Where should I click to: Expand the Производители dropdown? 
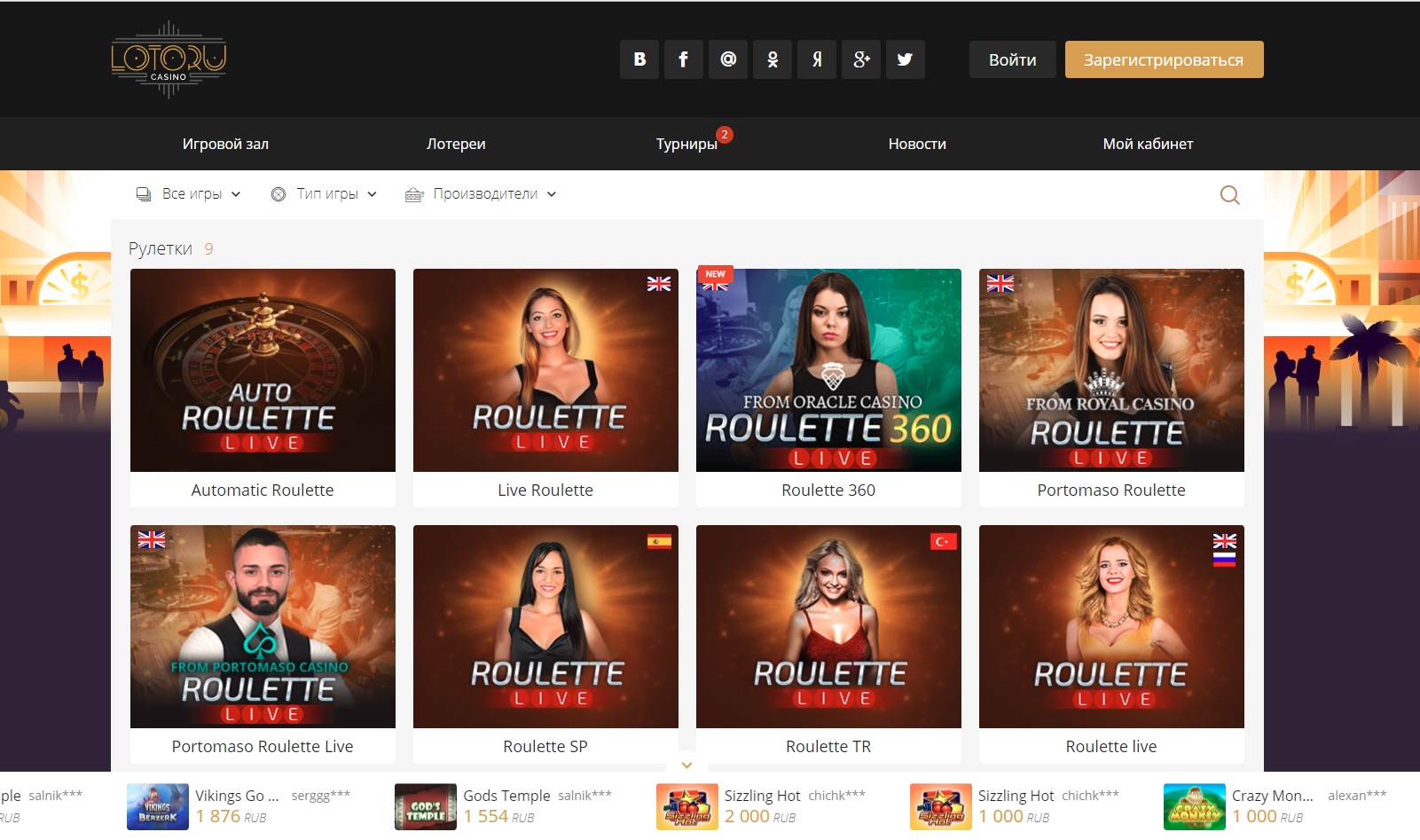[x=481, y=194]
